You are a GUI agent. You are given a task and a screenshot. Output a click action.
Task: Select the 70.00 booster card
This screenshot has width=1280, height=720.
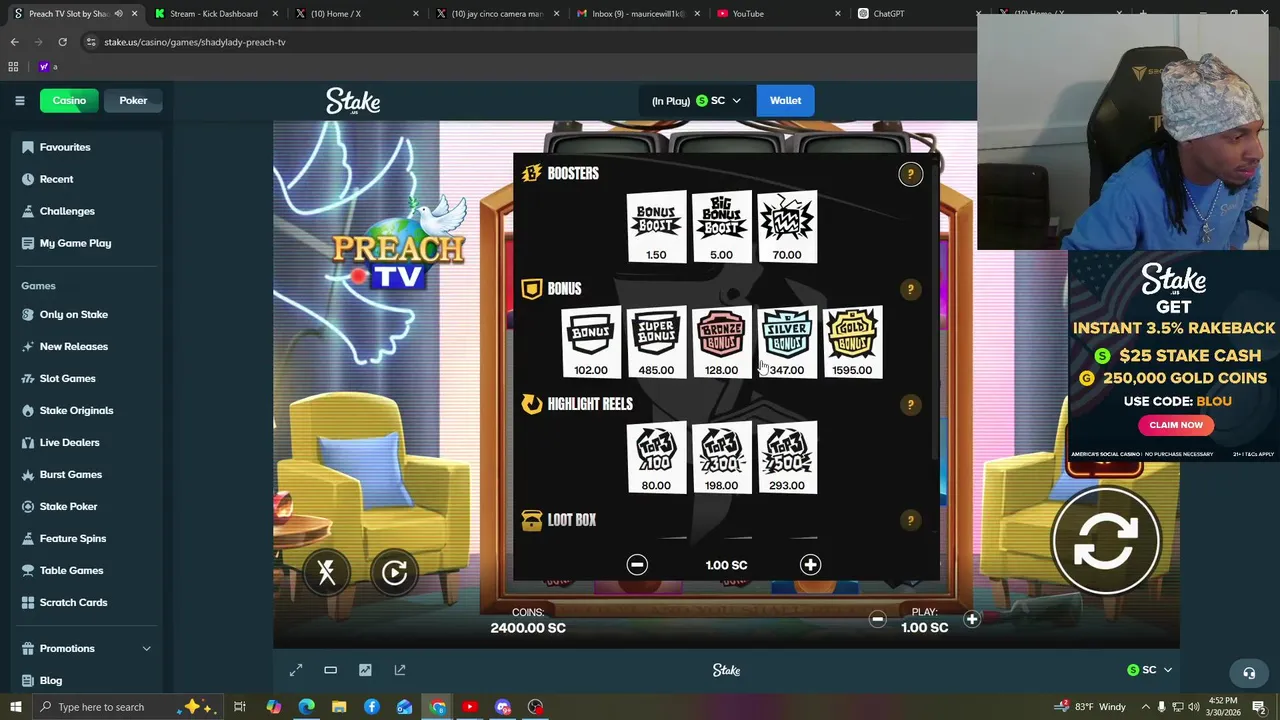tap(787, 226)
